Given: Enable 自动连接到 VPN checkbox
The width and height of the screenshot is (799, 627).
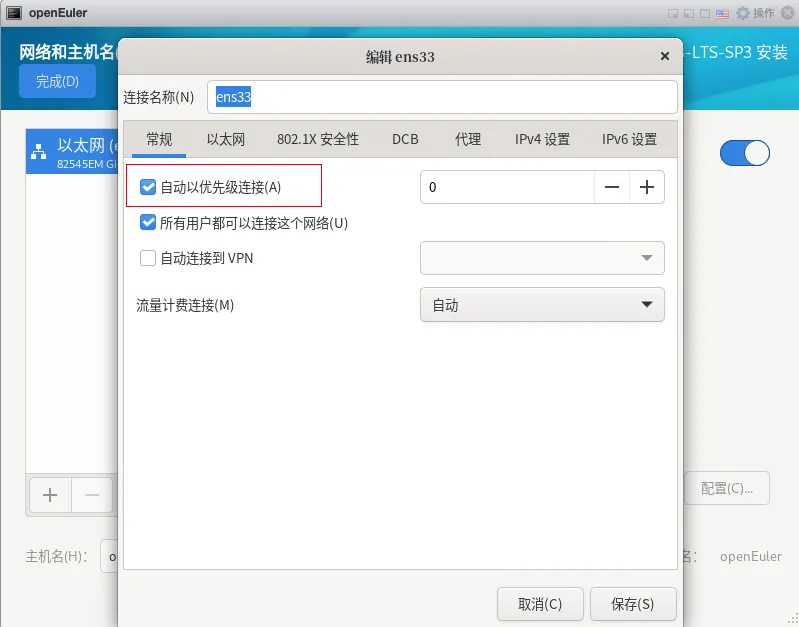Looking at the screenshot, I should [x=148, y=258].
